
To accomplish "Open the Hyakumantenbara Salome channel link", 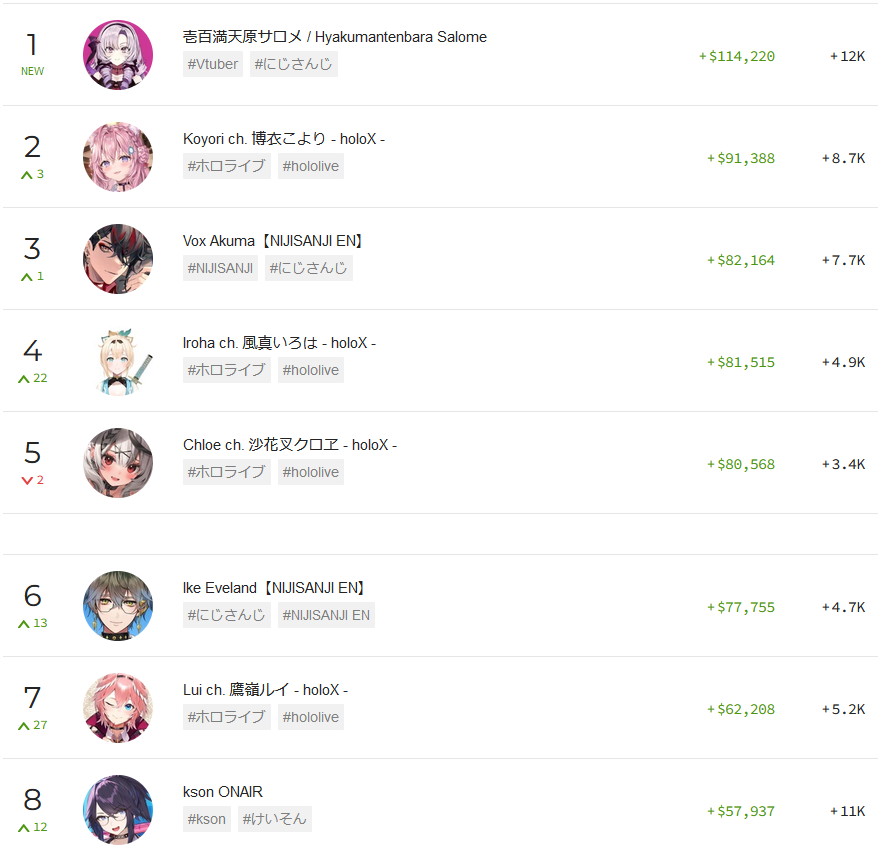I will point(334,37).
